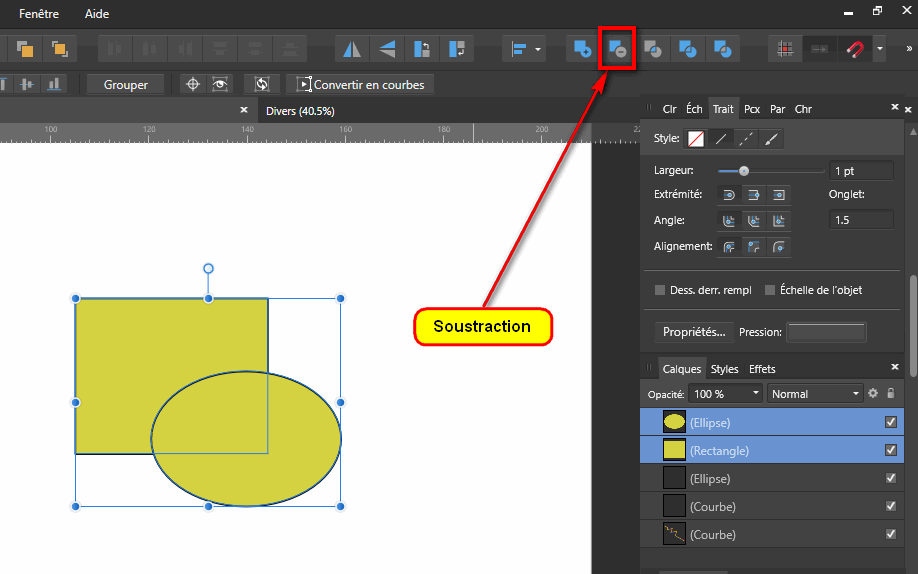Toggle visibility of the dark unselected (Ellipse) layer
Image resolution: width=918 pixels, height=574 pixels.
(890, 478)
